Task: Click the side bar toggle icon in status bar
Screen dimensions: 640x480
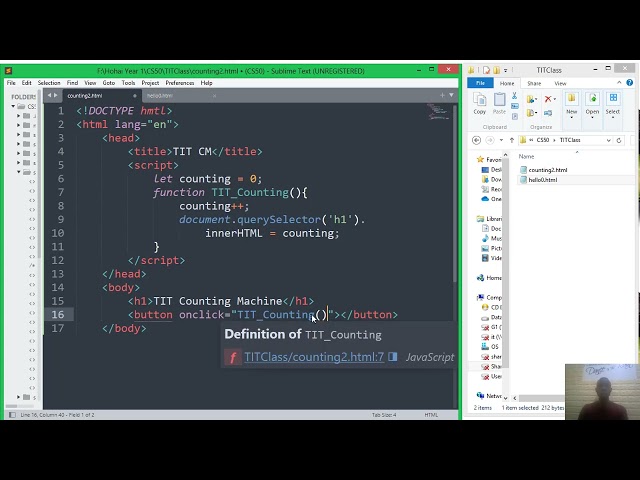Action: click(12, 415)
